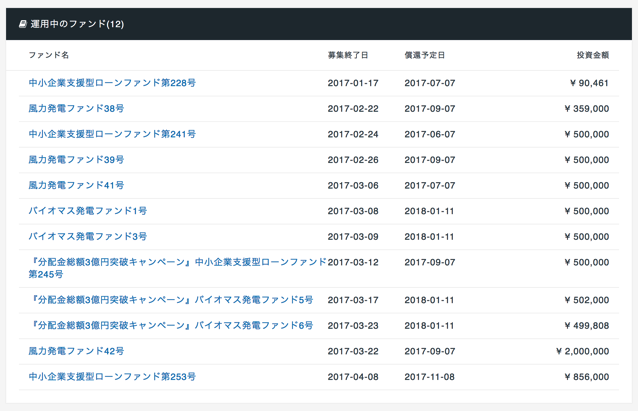
Task: Select the ¥ 90,461 amount cell
Action: [589, 83]
